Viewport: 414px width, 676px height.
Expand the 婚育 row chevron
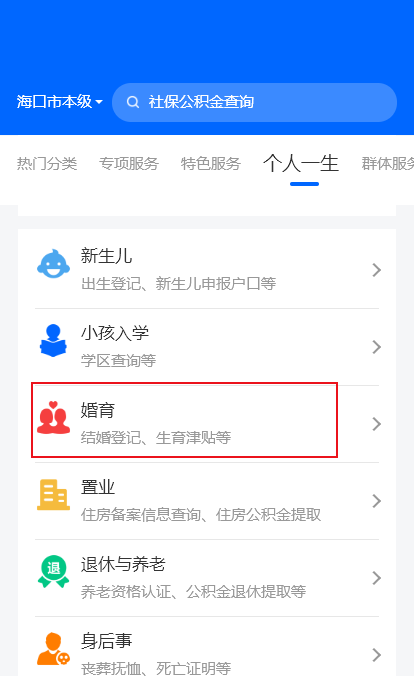pyautogui.click(x=376, y=424)
